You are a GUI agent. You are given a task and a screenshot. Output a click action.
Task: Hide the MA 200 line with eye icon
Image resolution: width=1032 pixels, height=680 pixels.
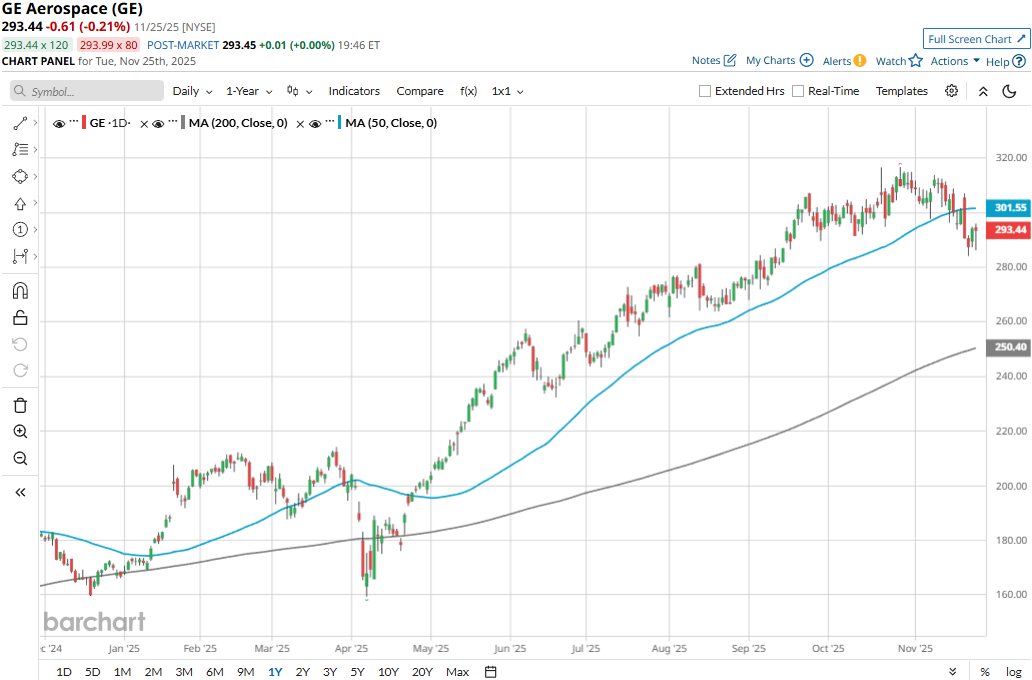tap(158, 123)
